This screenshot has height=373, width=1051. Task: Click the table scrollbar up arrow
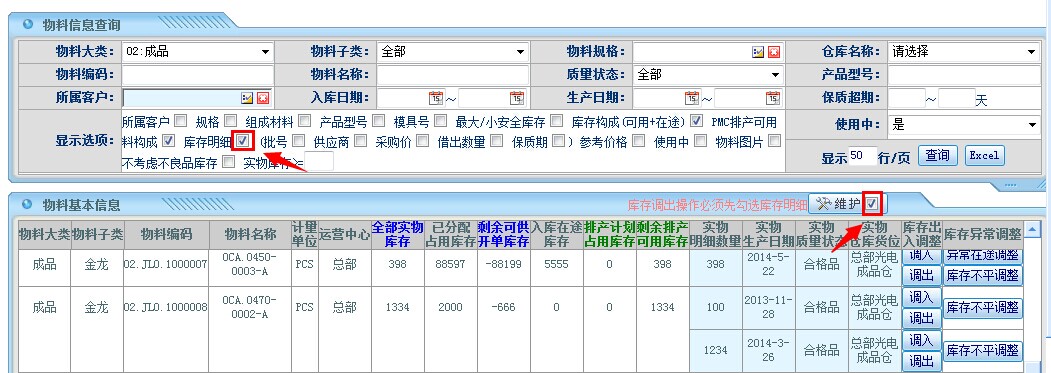click(1032, 230)
